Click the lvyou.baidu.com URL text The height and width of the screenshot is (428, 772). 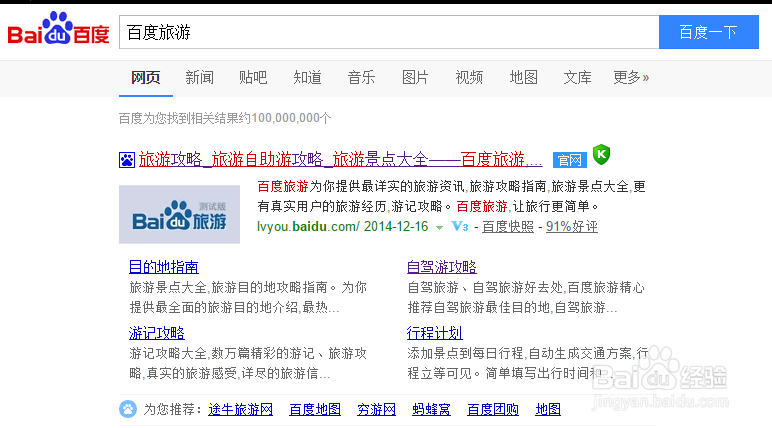pyautogui.click(x=308, y=227)
